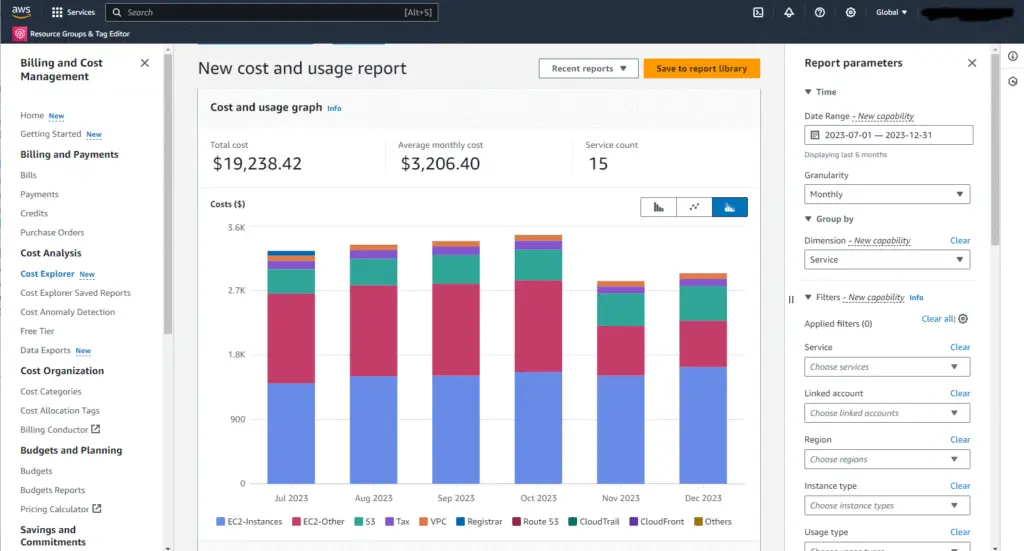The width and height of the screenshot is (1024, 551).
Task: Open Cost Anomaly Detection
Action: point(67,312)
